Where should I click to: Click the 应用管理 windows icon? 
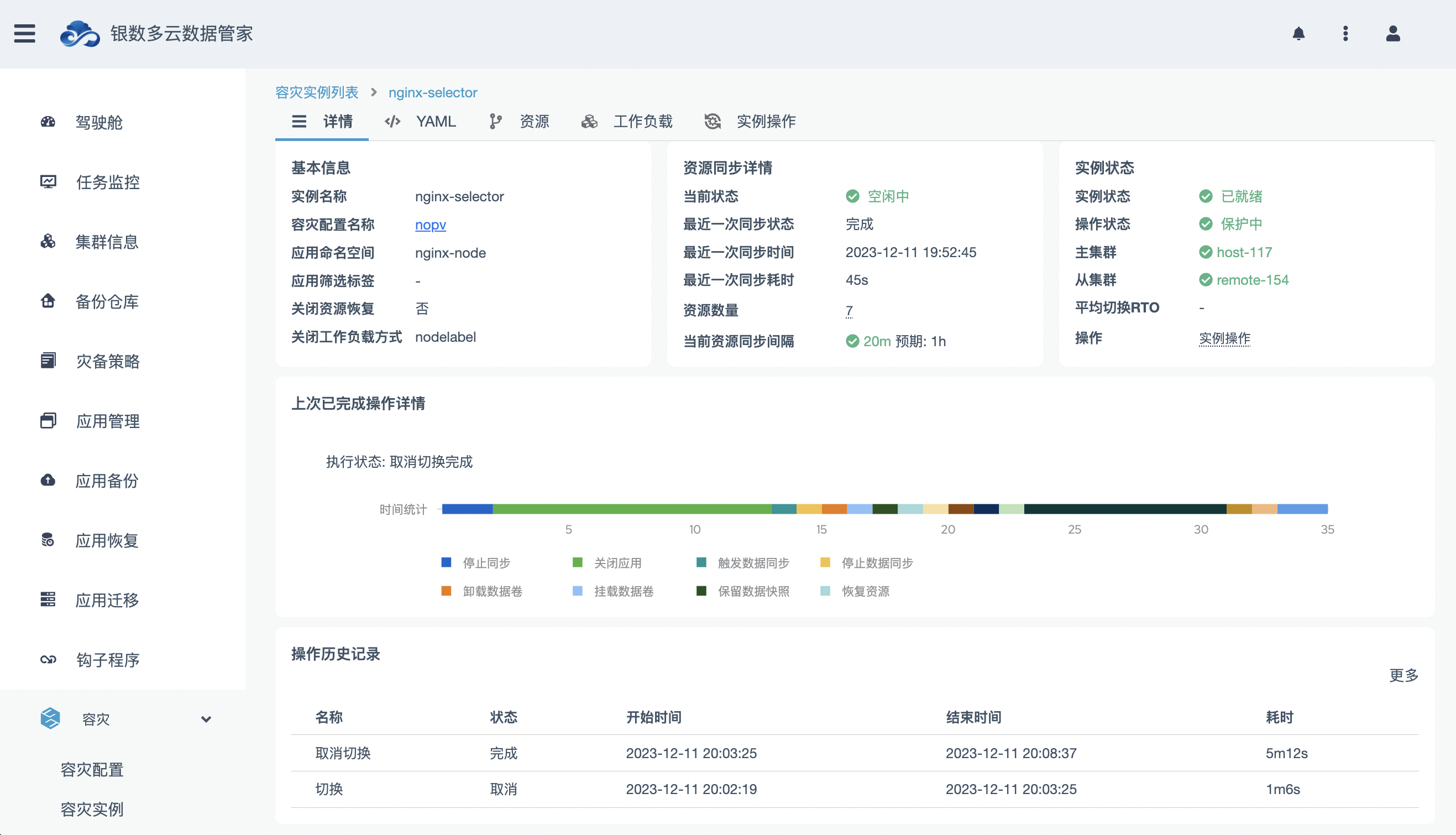[48, 420]
